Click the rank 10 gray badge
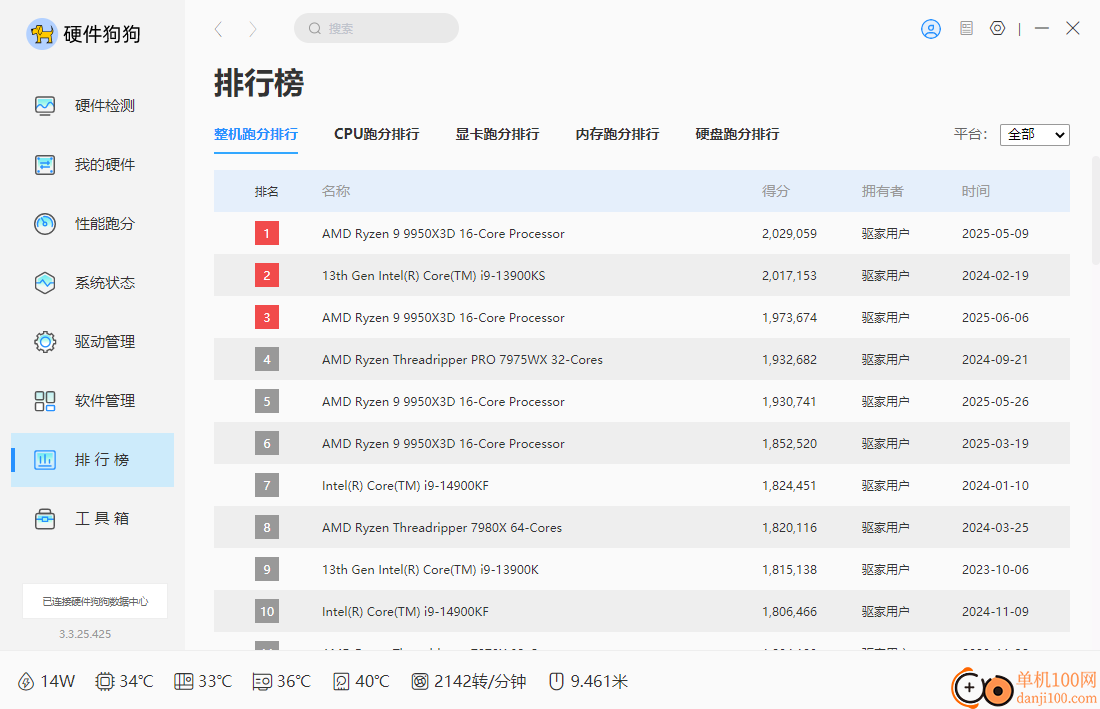Screen dimensions: 1100x709 click(x=267, y=612)
